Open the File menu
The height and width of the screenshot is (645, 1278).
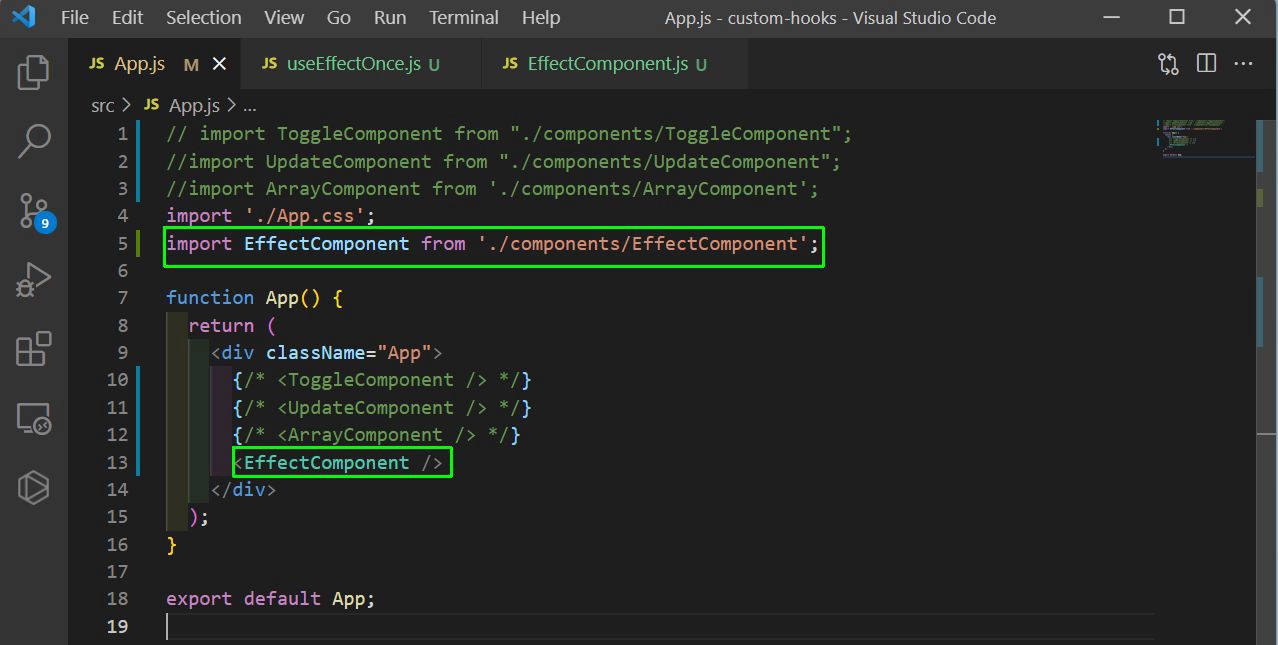click(74, 18)
